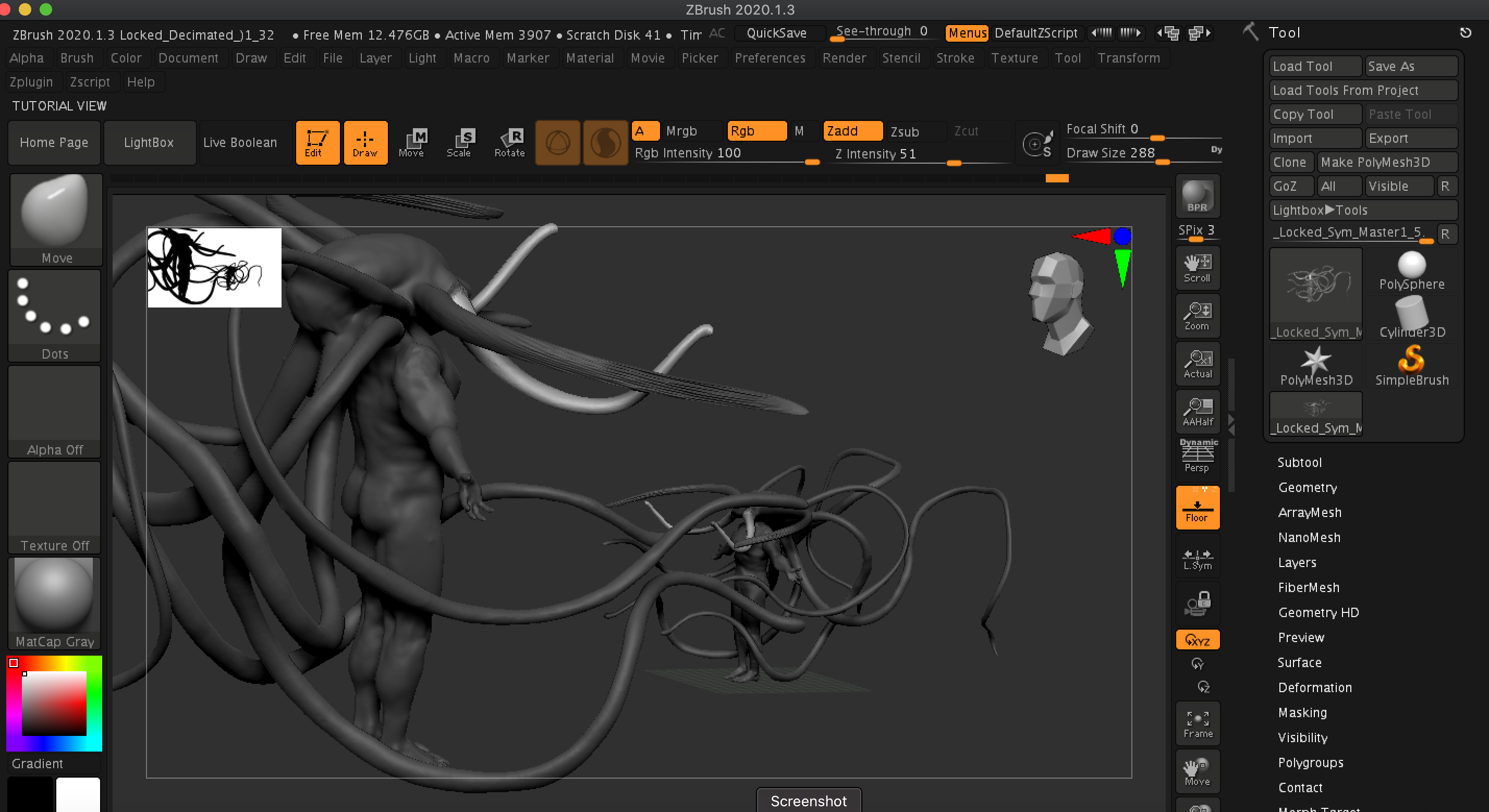Select the PolySphere tool thumbnail
This screenshot has height=812, width=1489.
(1411, 270)
